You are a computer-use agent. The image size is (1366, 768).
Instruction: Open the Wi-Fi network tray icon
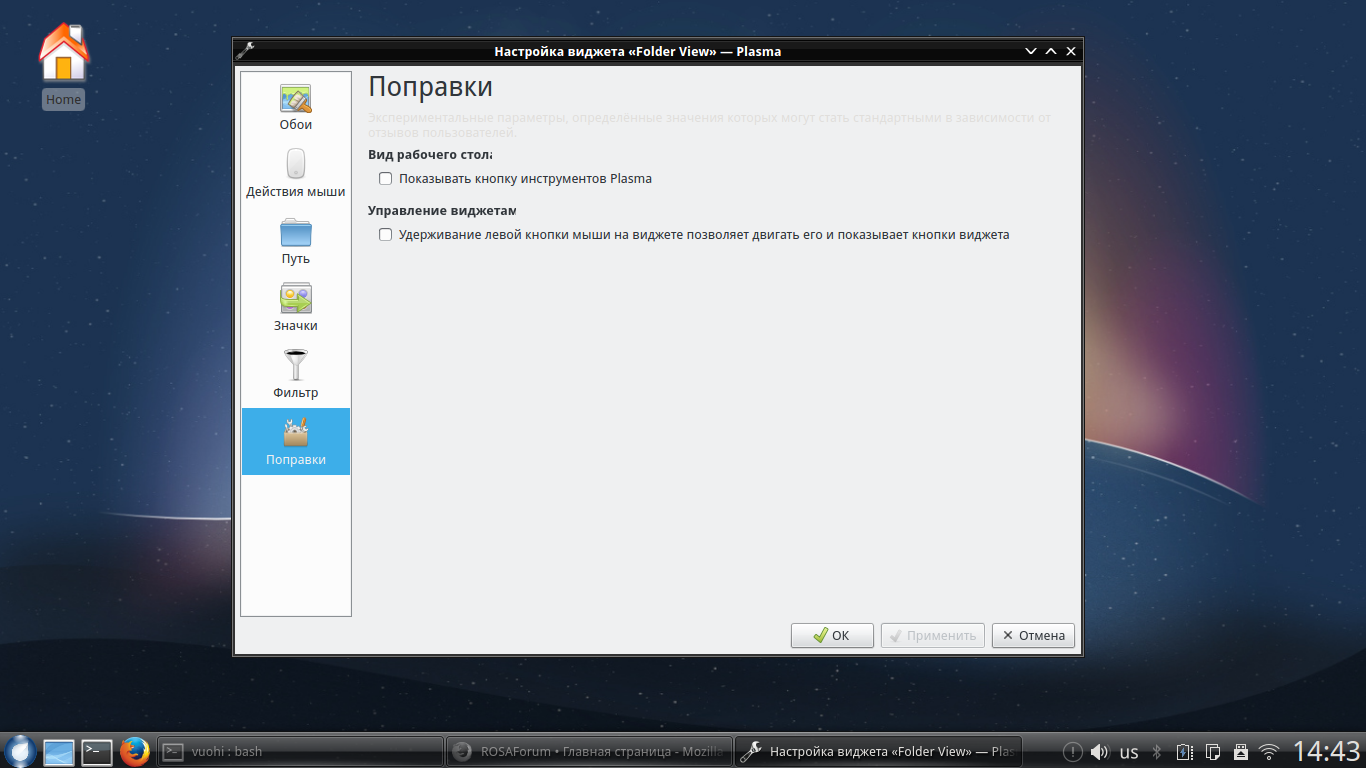(1269, 751)
